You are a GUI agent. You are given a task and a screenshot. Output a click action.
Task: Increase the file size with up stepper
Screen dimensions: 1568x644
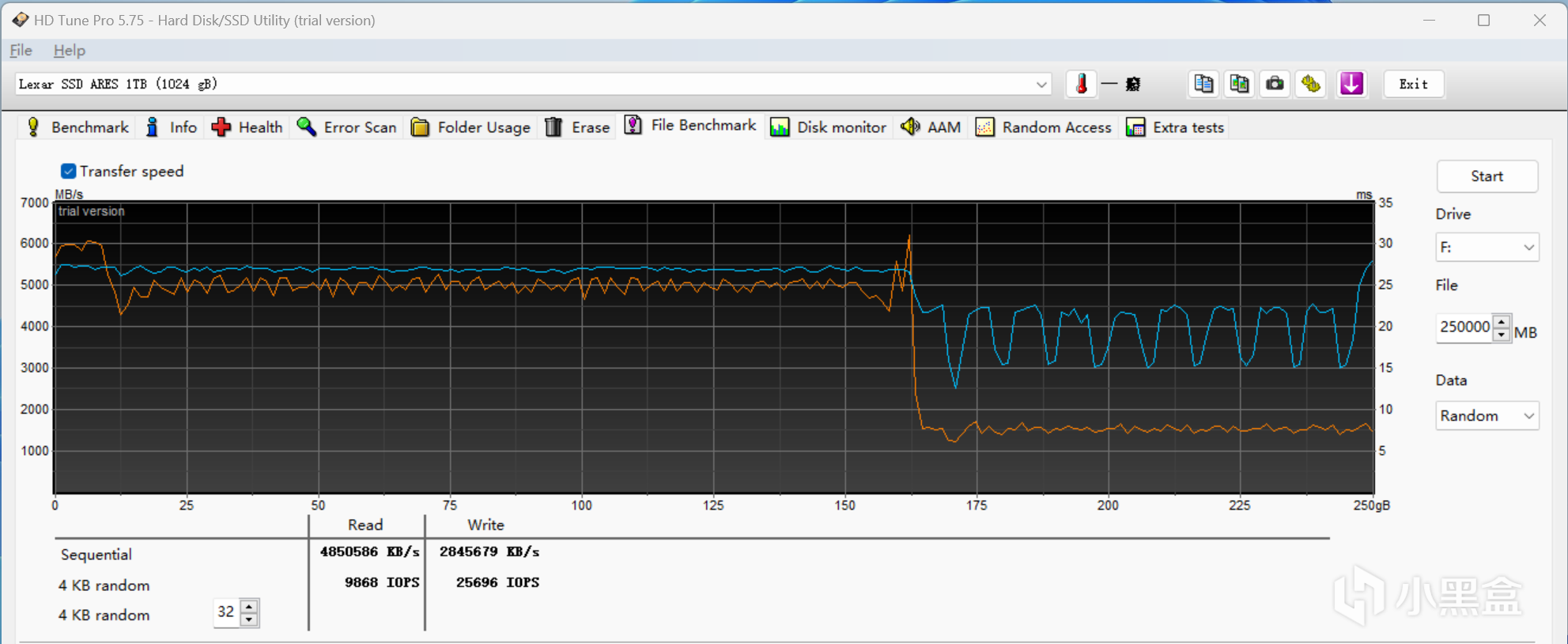point(1502,321)
